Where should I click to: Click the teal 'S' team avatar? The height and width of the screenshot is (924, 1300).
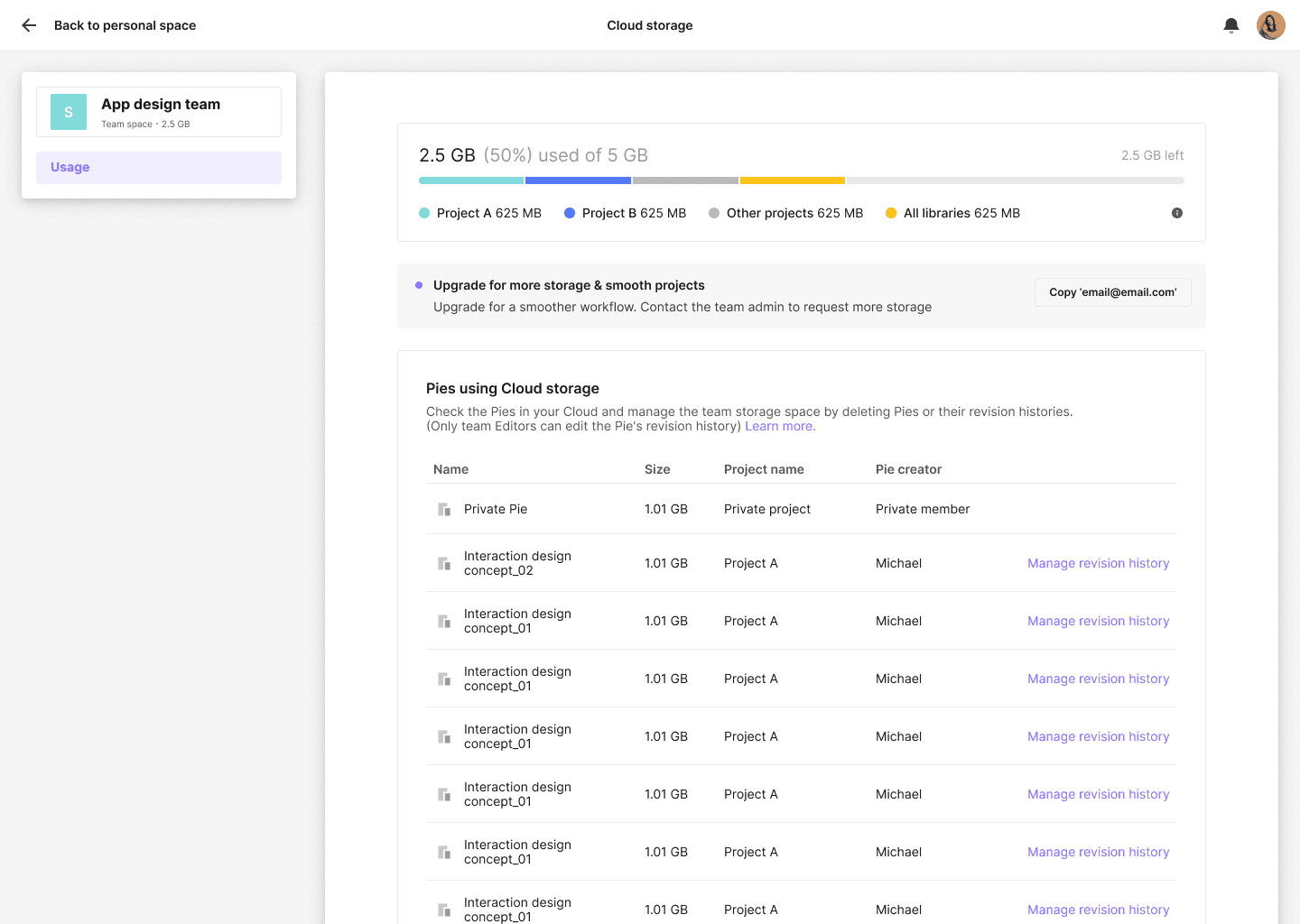click(x=68, y=111)
